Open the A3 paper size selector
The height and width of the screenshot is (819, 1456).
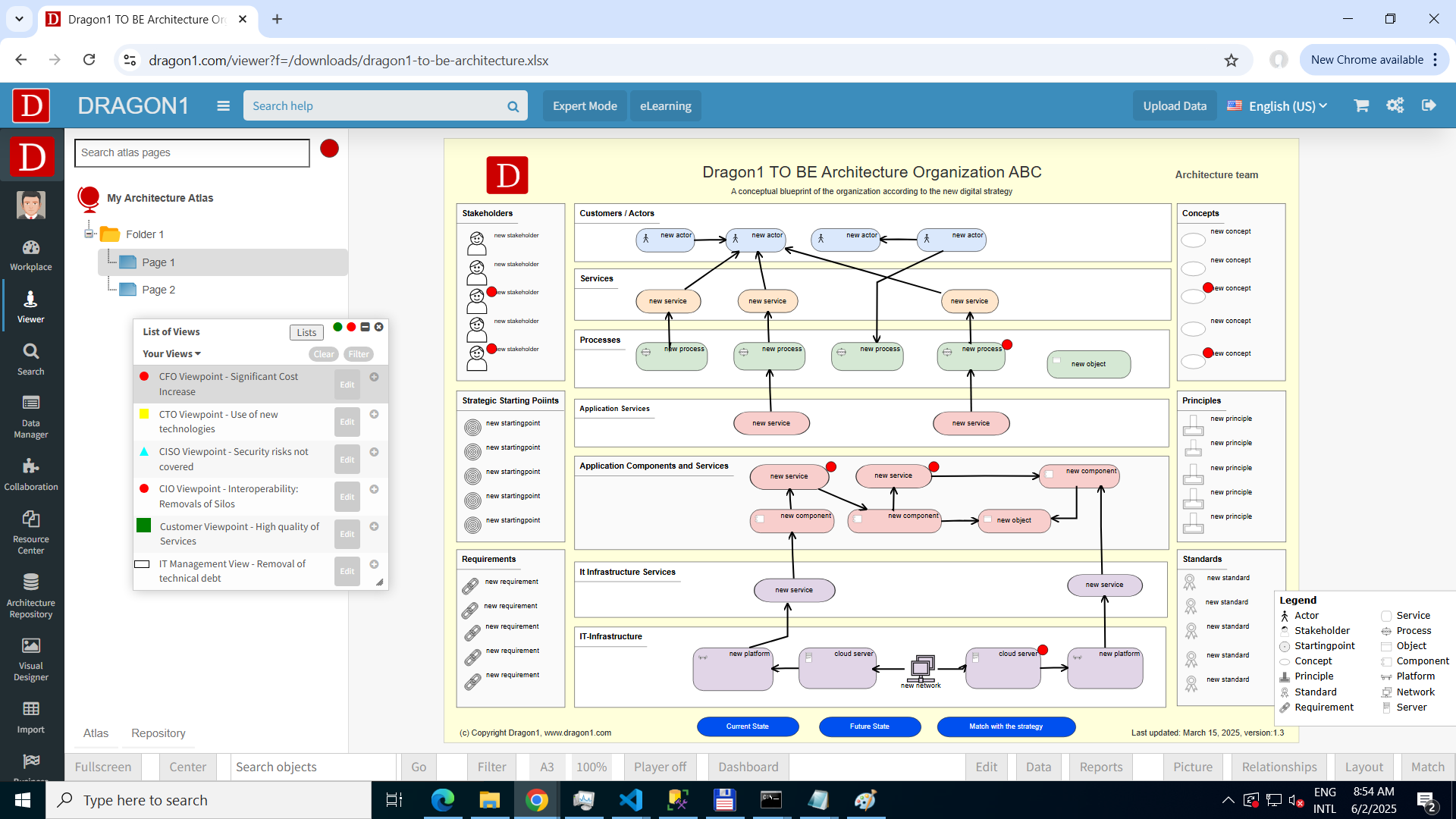pos(547,767)
